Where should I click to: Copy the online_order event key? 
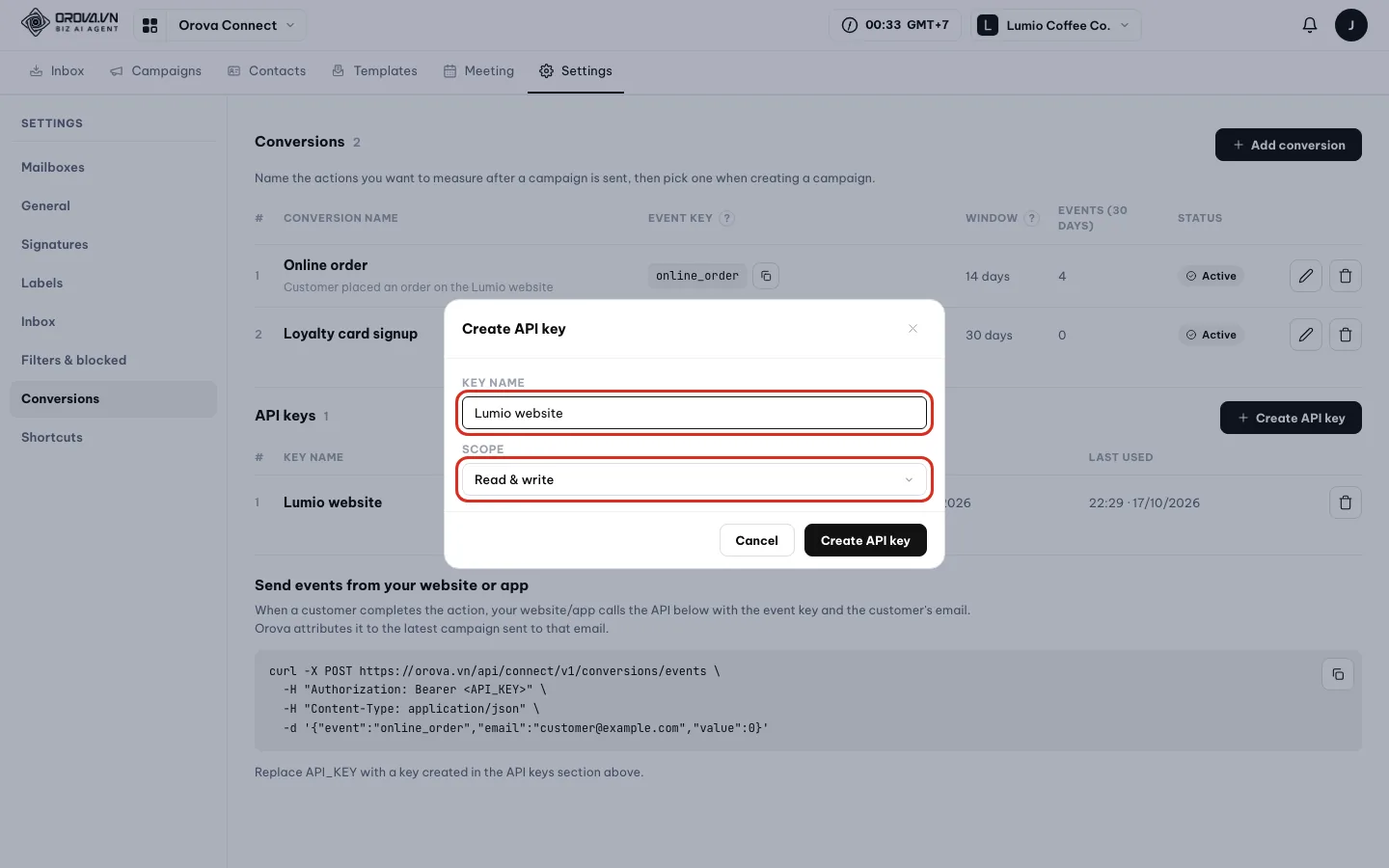coord(766,276)
